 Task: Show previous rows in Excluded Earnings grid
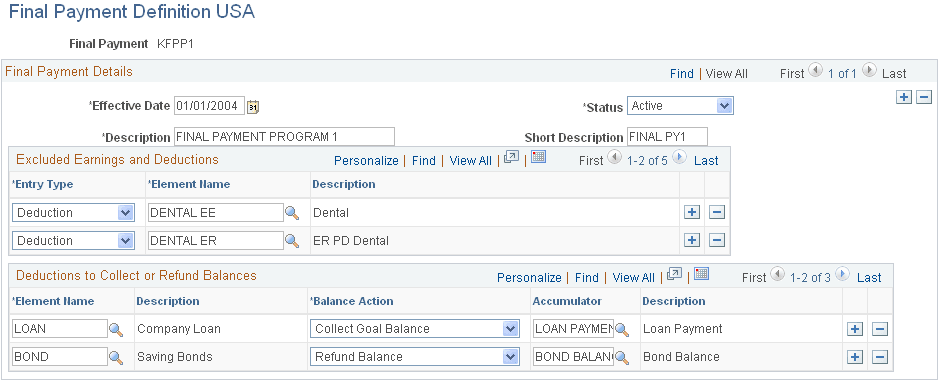click(x=614, y=157)
